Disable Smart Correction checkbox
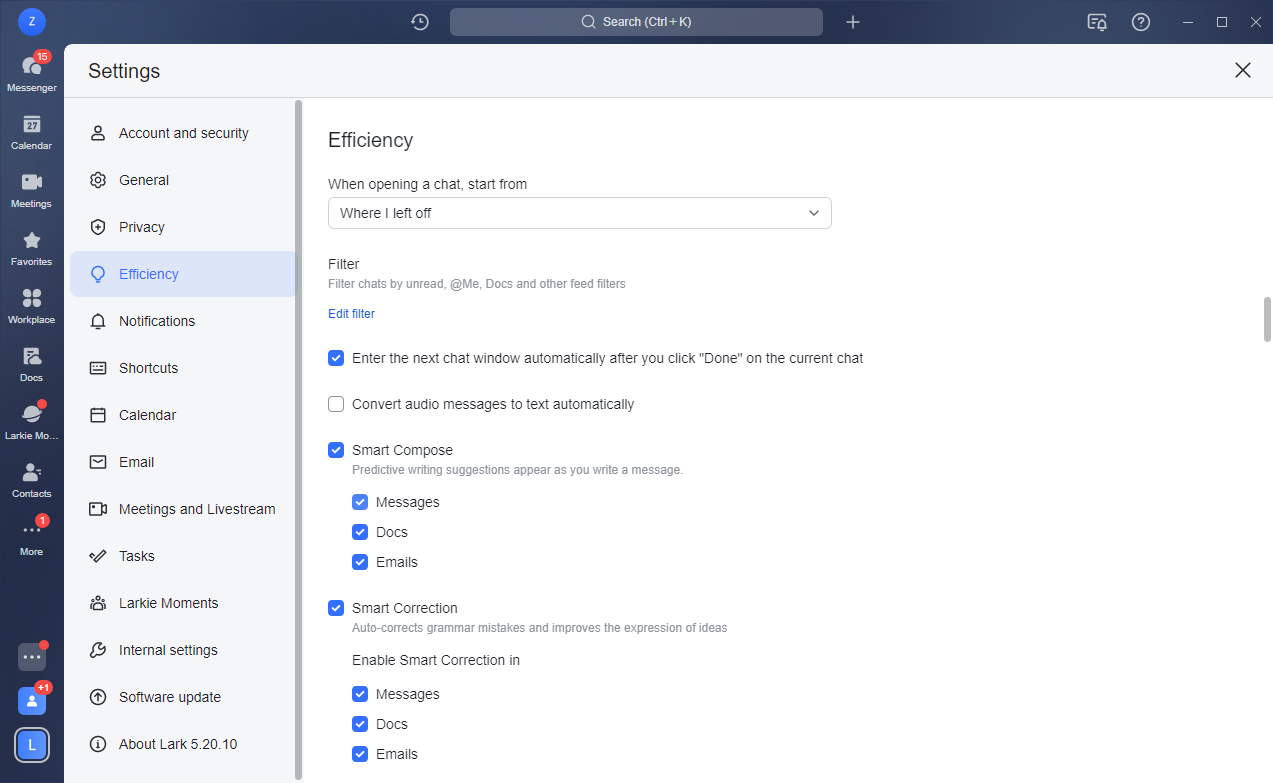The height and width of the screenshot is (783, 1273). coord(336,608)
